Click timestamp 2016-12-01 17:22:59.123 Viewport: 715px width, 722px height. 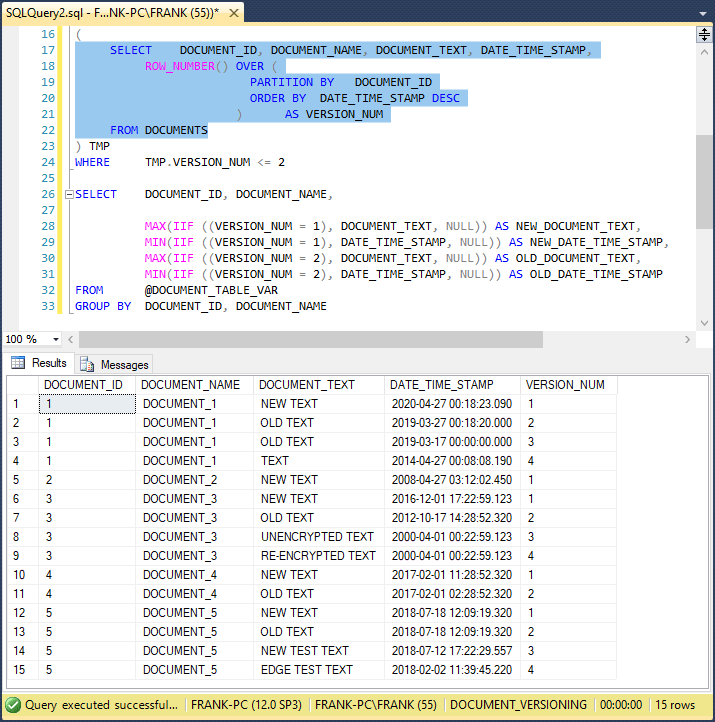pos(452,499)
